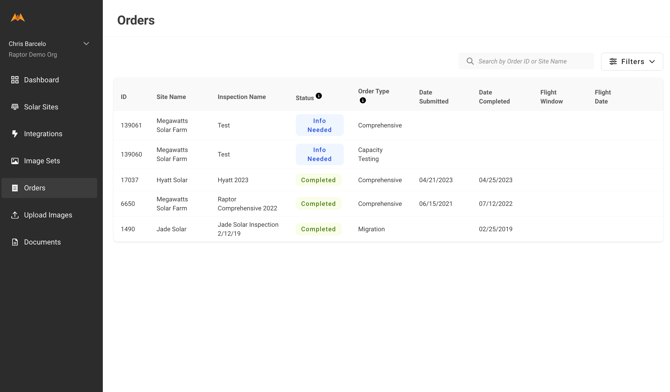
Task: Click the Order Type info icon
Action: [363, 100]
